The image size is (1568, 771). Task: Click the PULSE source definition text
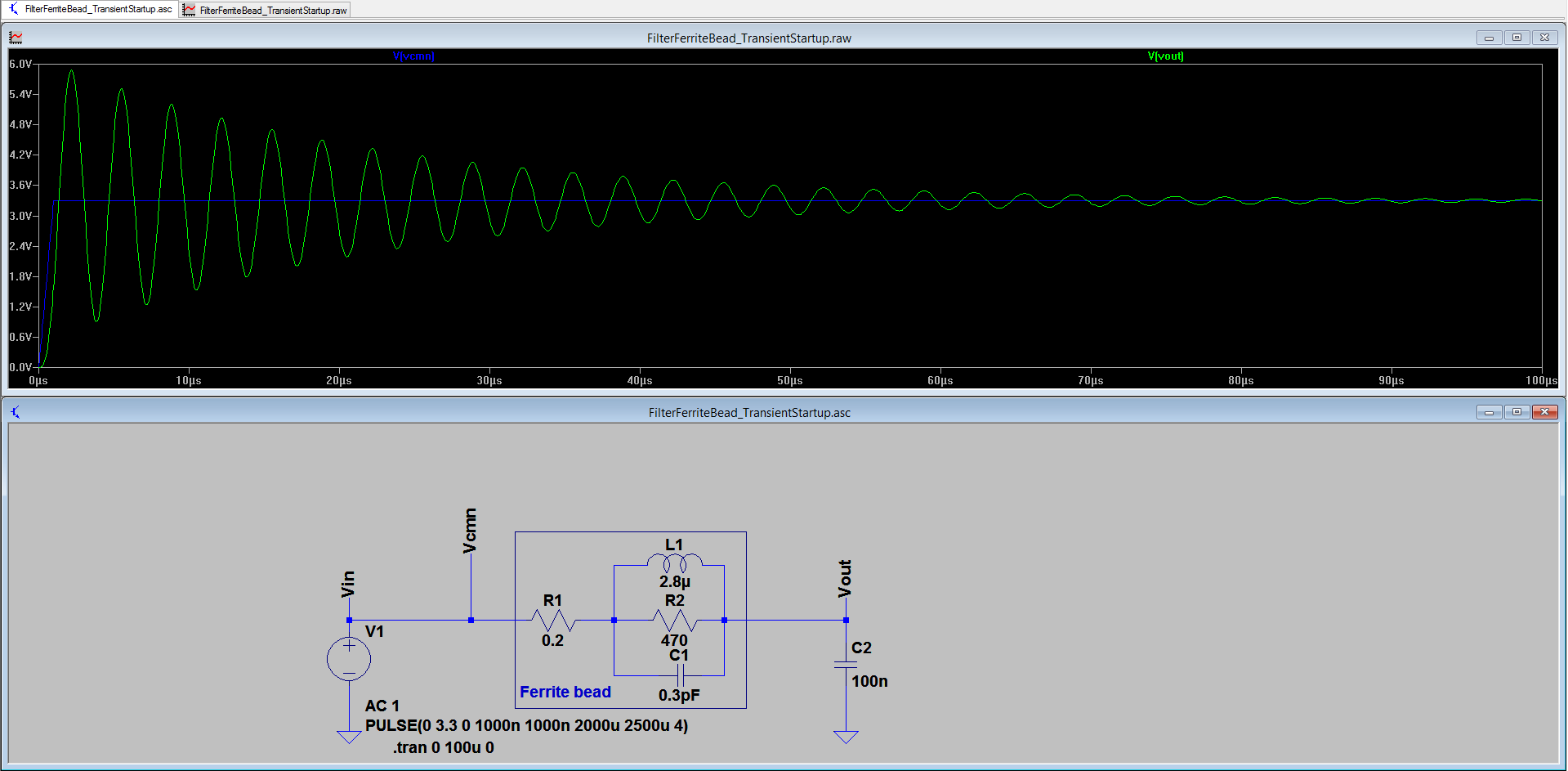[526, 725]
